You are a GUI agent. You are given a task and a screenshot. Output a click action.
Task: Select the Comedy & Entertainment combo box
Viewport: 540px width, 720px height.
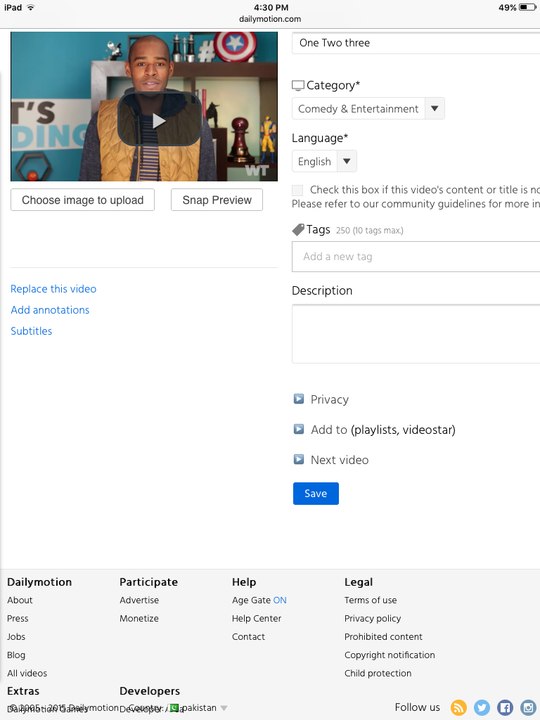tap(368, 109)
